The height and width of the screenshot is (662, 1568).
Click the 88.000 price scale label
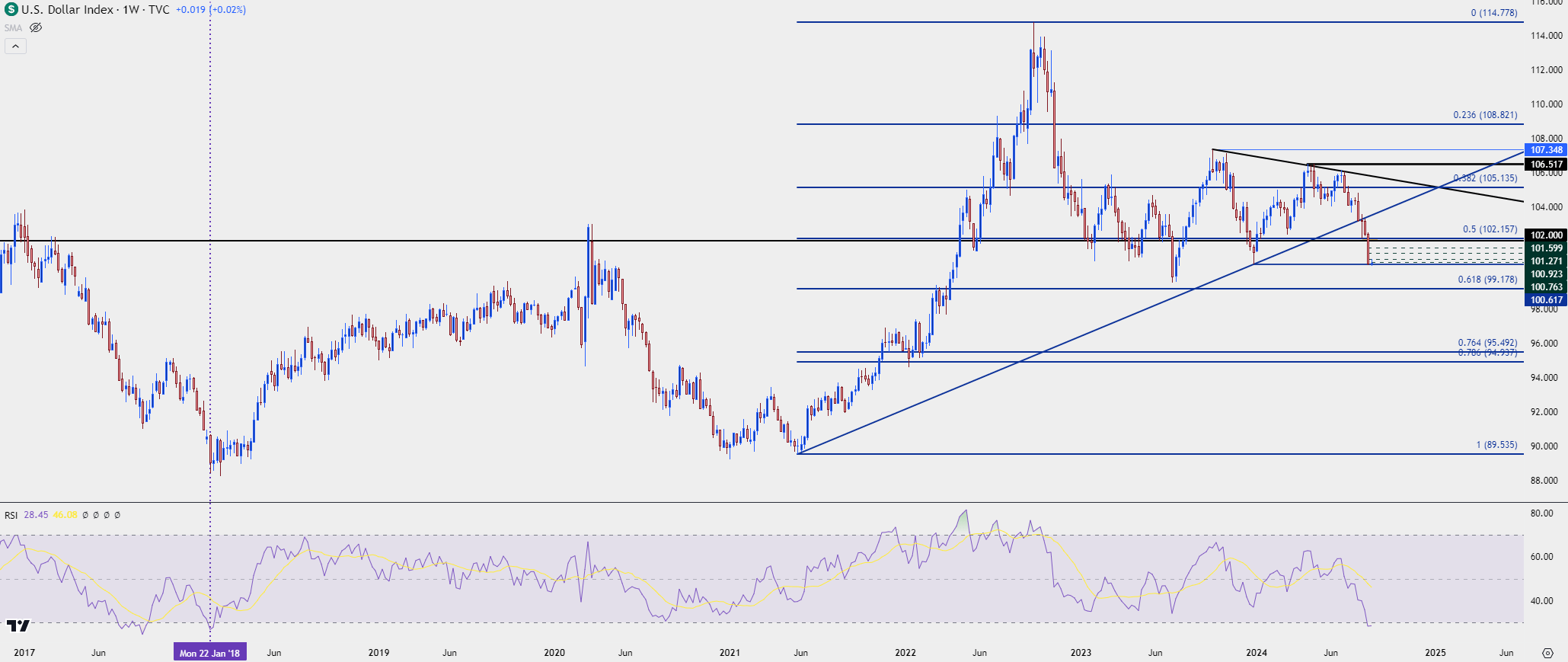point(1545,481)
